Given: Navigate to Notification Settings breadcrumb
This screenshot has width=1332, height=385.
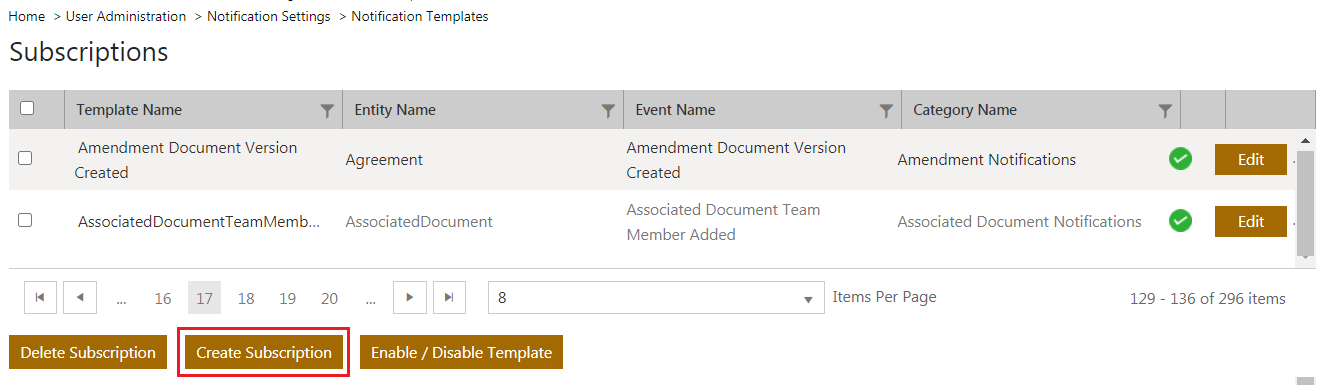Looking at the screenshot, I should [x=269, y=16].
